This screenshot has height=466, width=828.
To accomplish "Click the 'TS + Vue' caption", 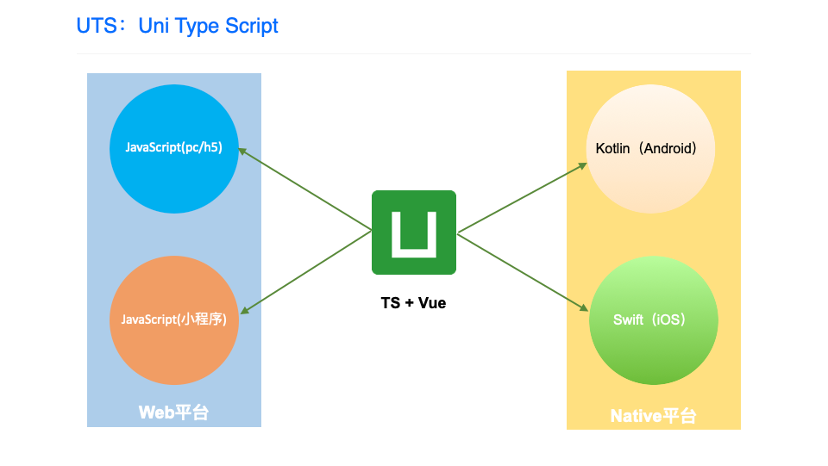I will 412,302.
